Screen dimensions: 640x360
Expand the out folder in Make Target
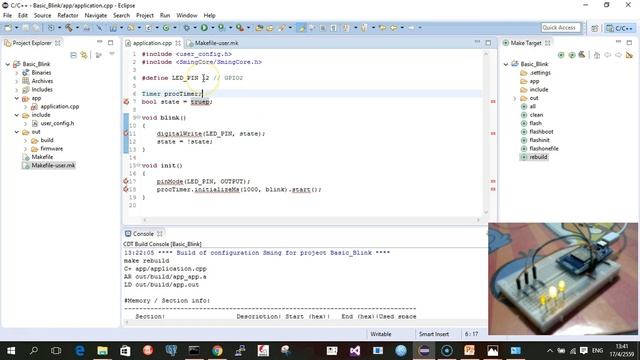click(x=514, y=98)
